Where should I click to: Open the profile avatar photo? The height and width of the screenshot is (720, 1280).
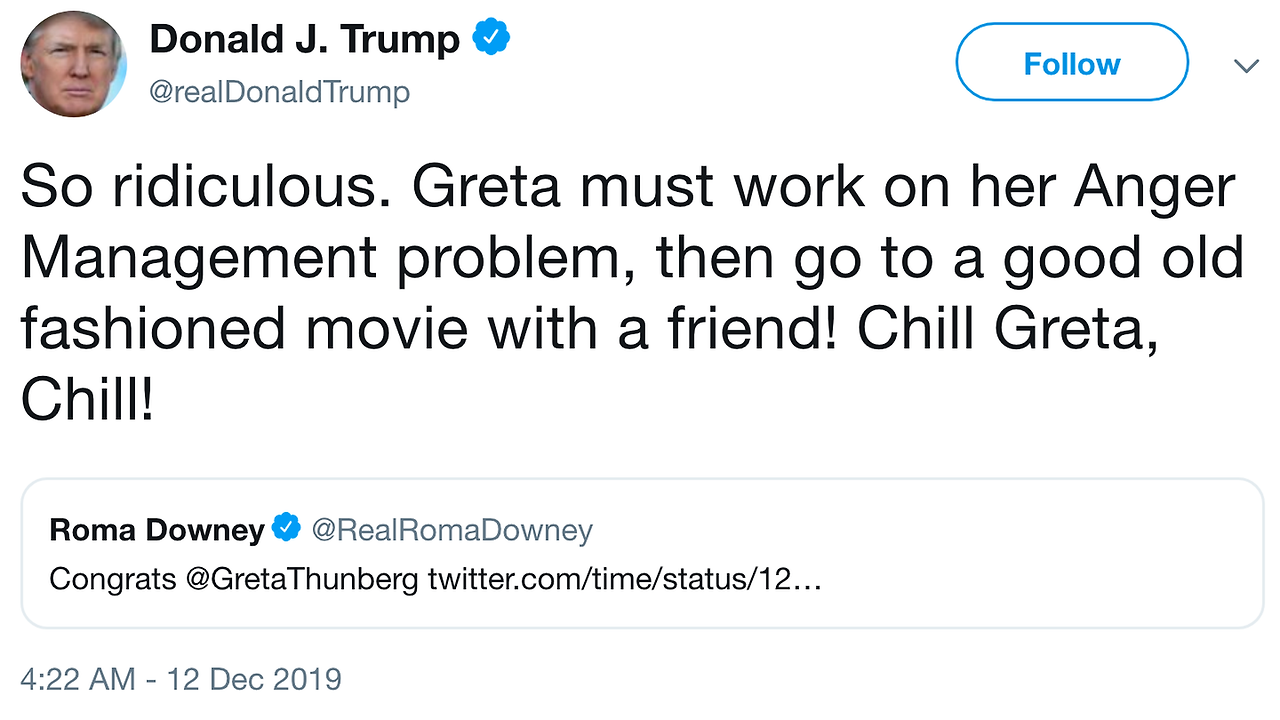pos(74,64)
